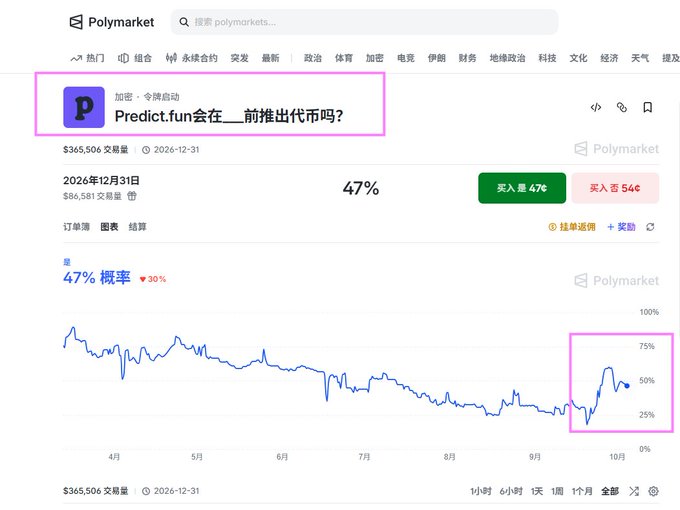Open the 体育 category

tap(343, 58)
